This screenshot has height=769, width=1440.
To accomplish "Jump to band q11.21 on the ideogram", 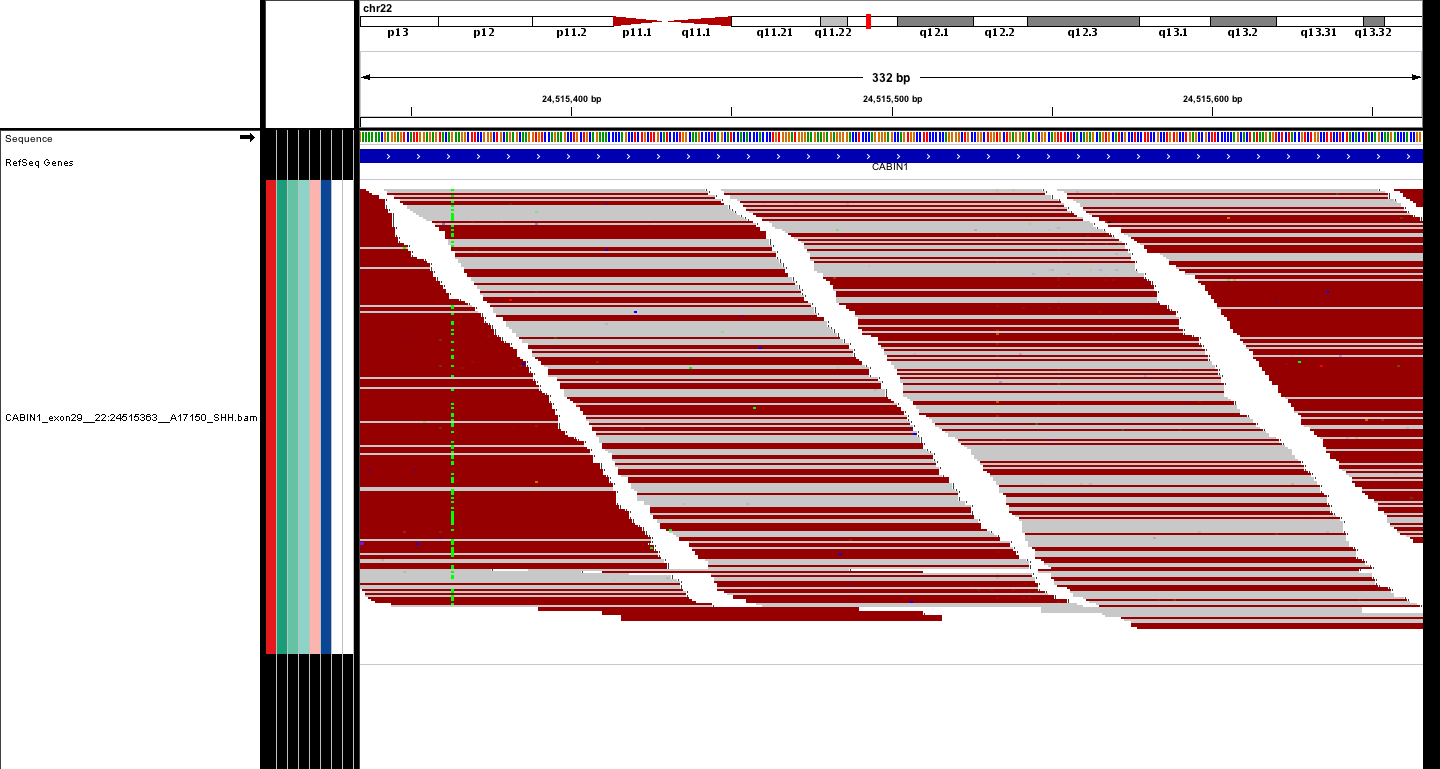I will coord(776,21).
